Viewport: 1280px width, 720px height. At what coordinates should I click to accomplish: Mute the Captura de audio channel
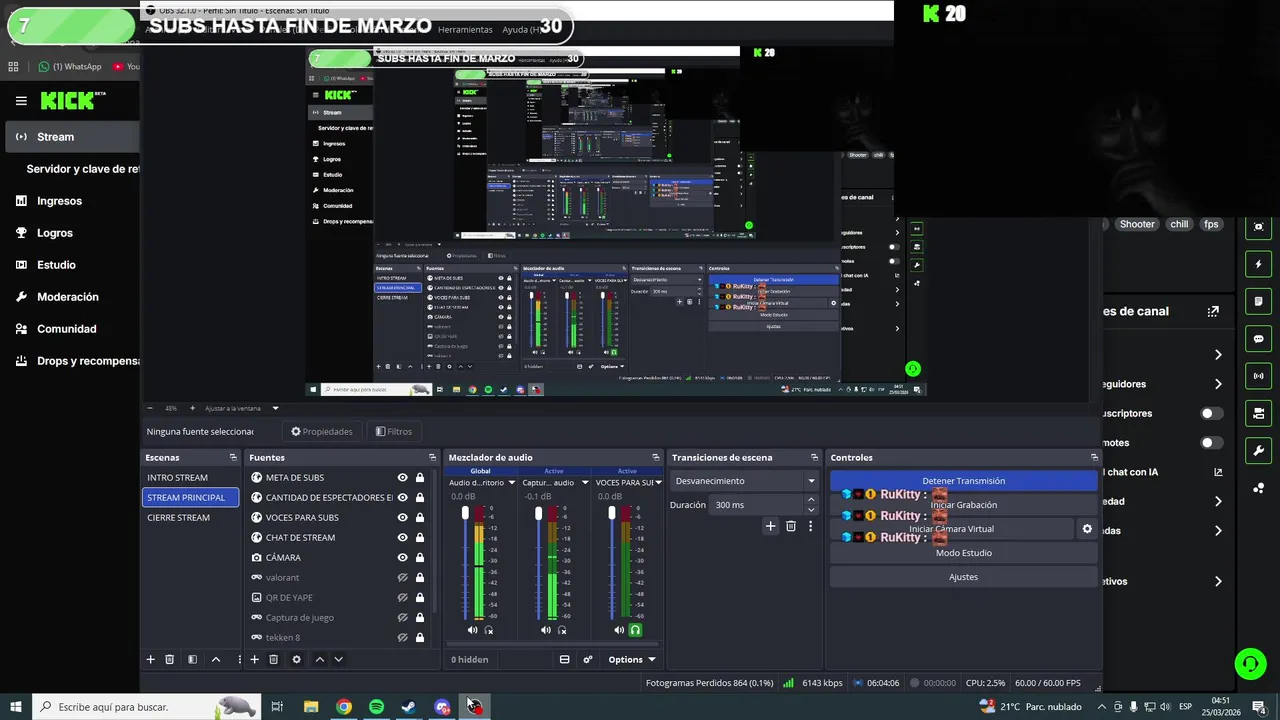click(x=545, y=630)
